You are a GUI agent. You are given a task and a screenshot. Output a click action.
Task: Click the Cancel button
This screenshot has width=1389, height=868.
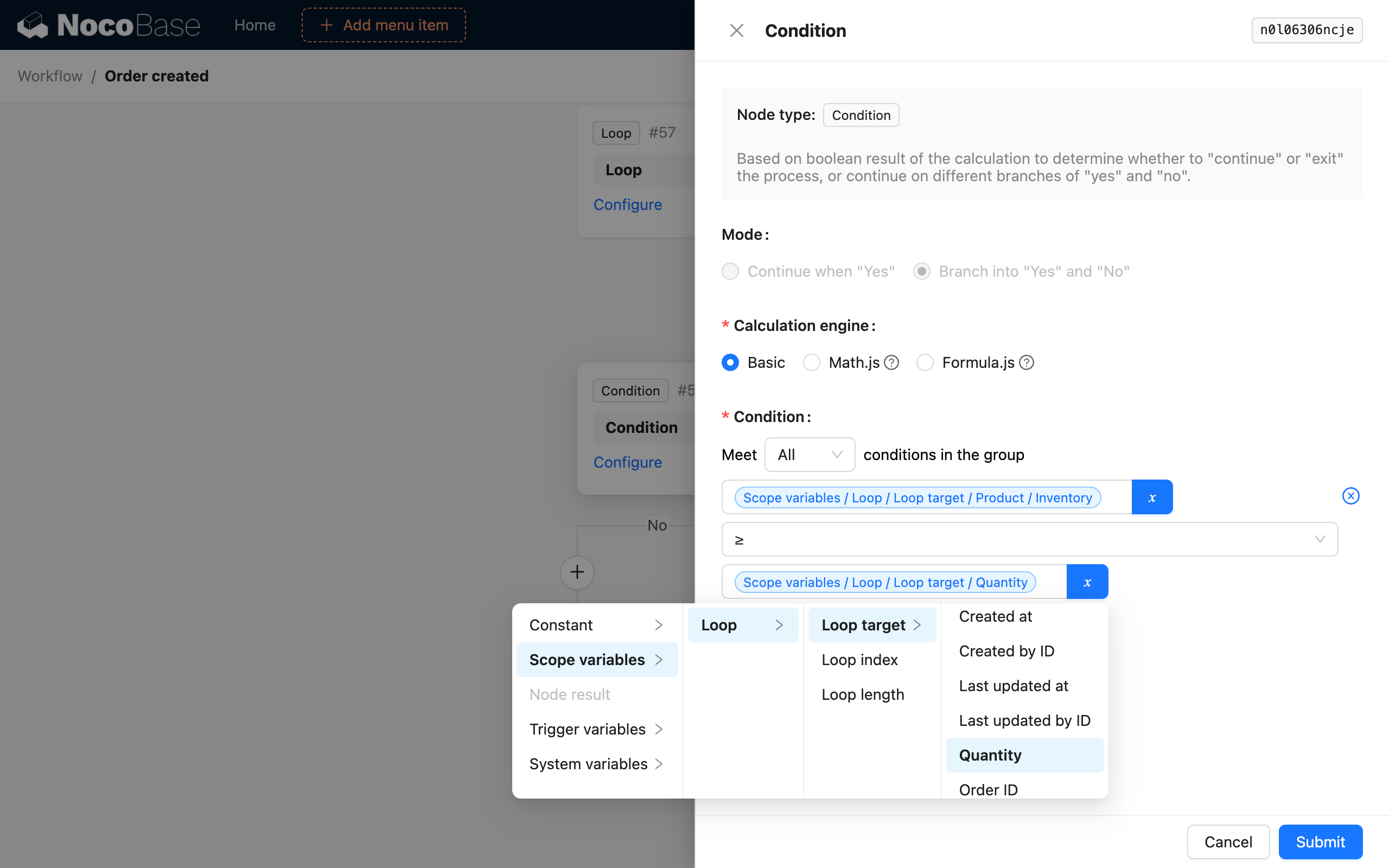pyautogui.click(x=1228, y=841)
